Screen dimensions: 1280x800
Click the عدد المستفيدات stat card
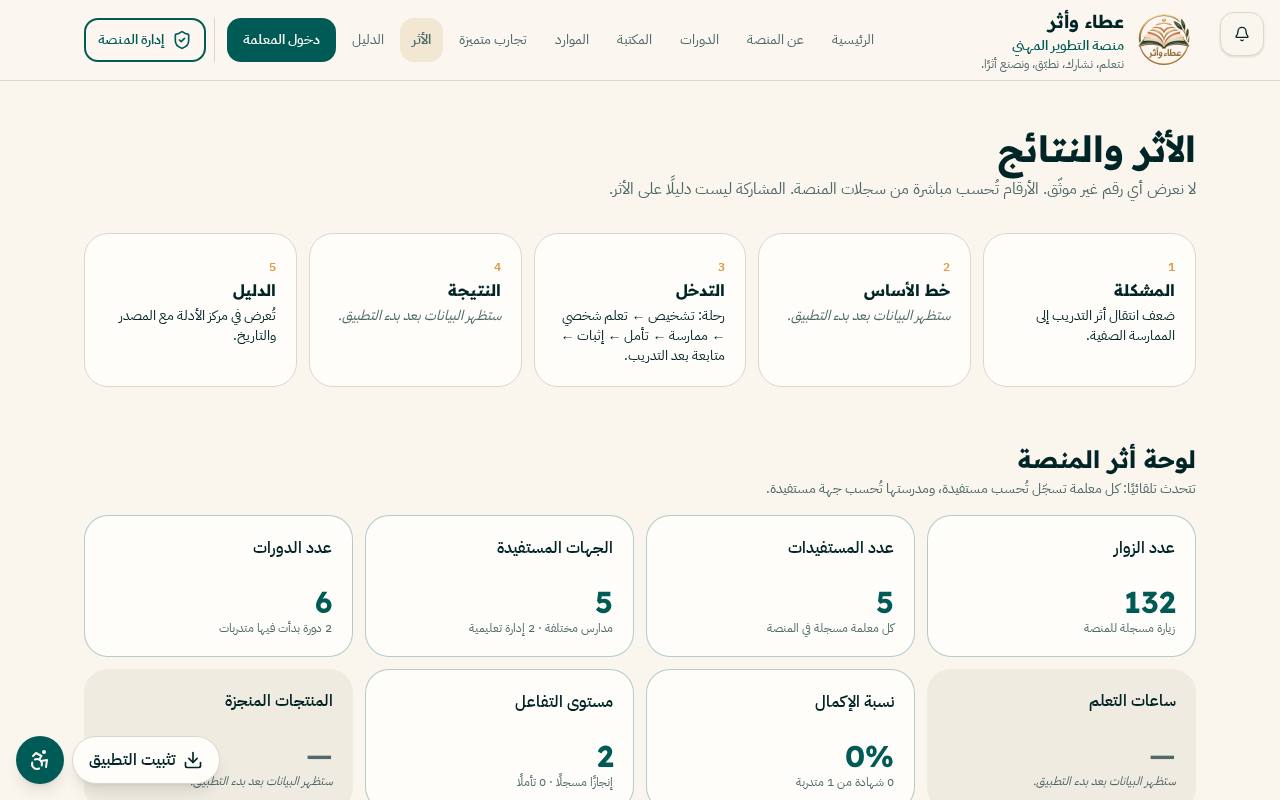[x=780, y=586]
